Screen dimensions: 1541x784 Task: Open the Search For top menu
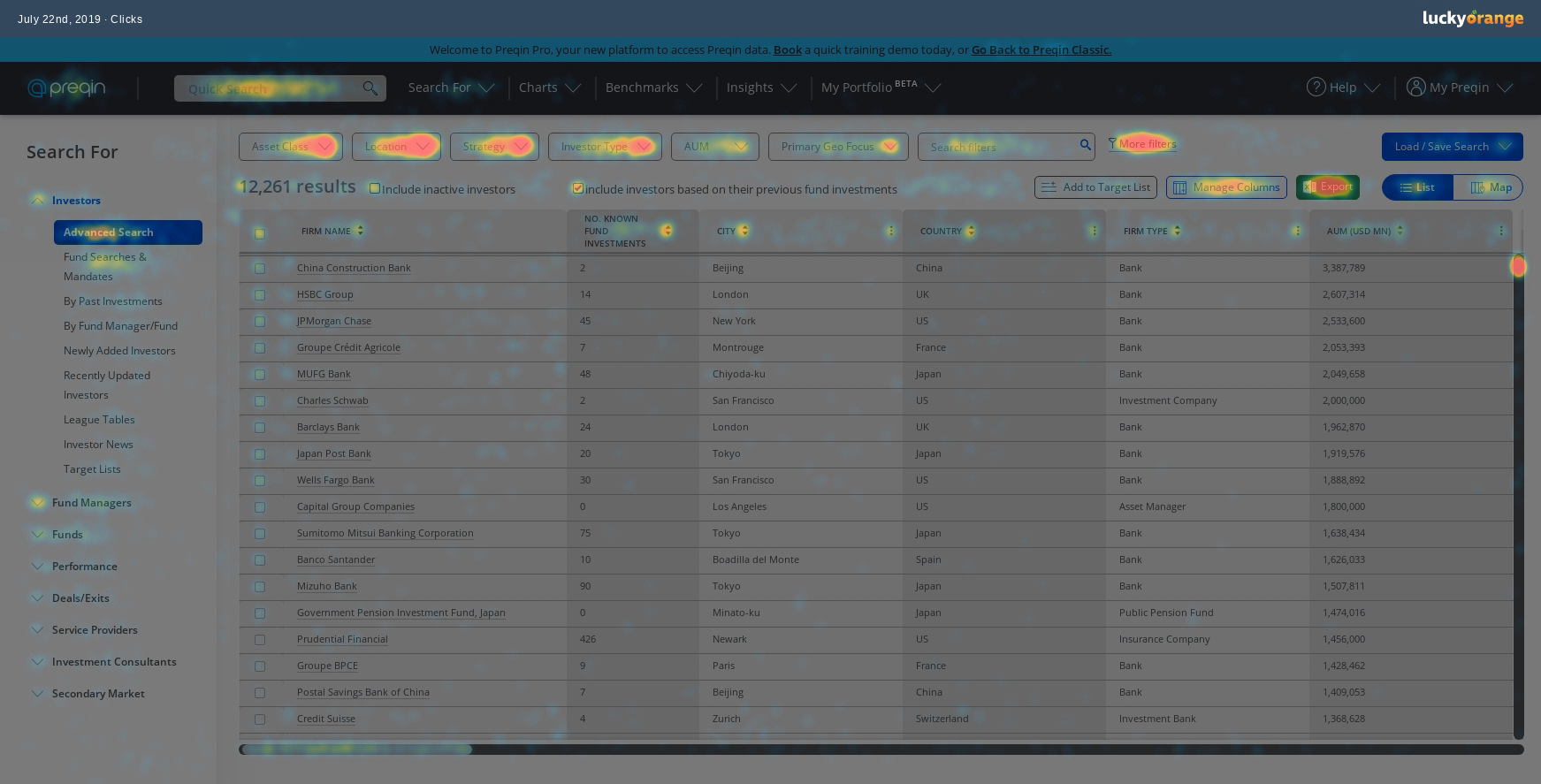point(451,88)
